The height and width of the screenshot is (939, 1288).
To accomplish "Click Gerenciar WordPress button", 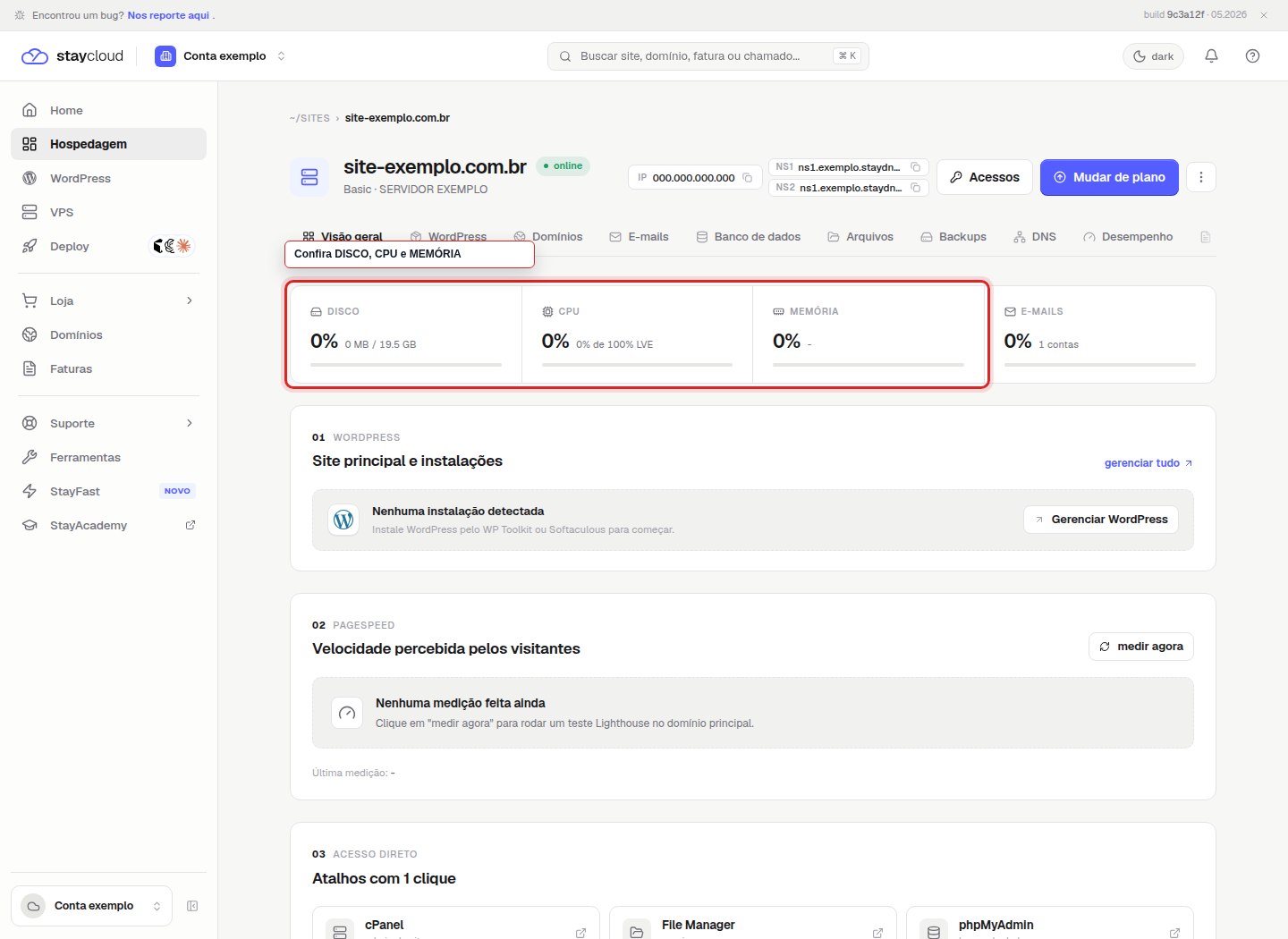I will point(1101,520).
